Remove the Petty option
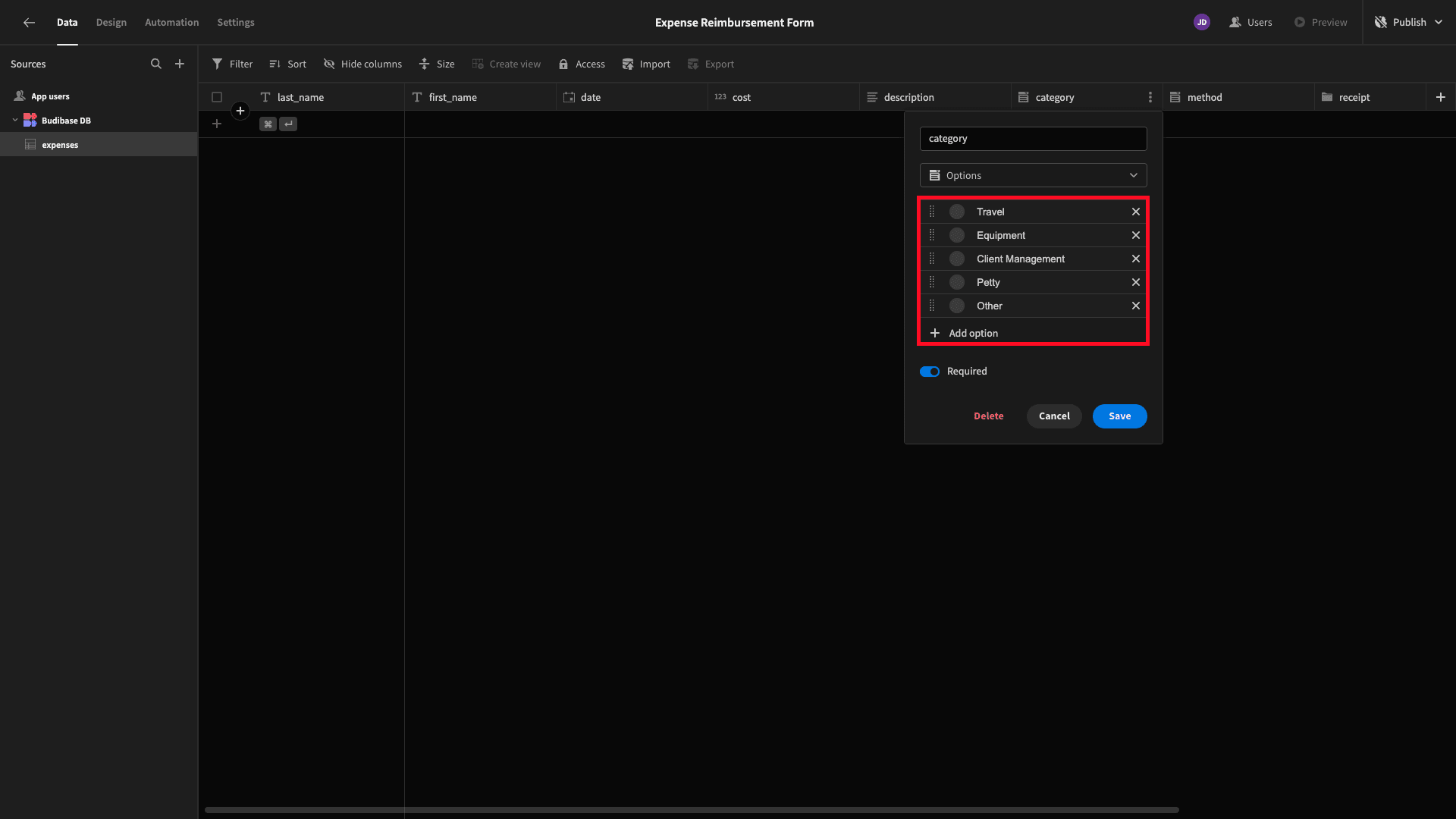The width and height of the screenshot is (1456, 819). (1136, 282)
